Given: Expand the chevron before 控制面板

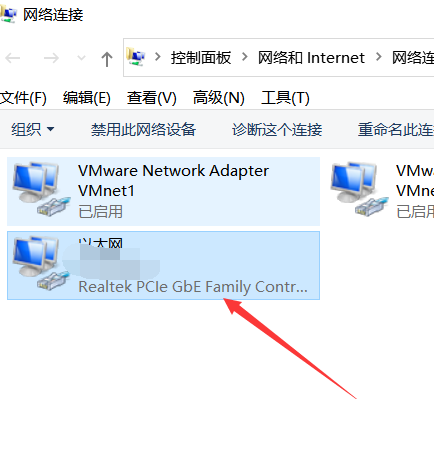Looking at the screenshot, I should point(158,57).
